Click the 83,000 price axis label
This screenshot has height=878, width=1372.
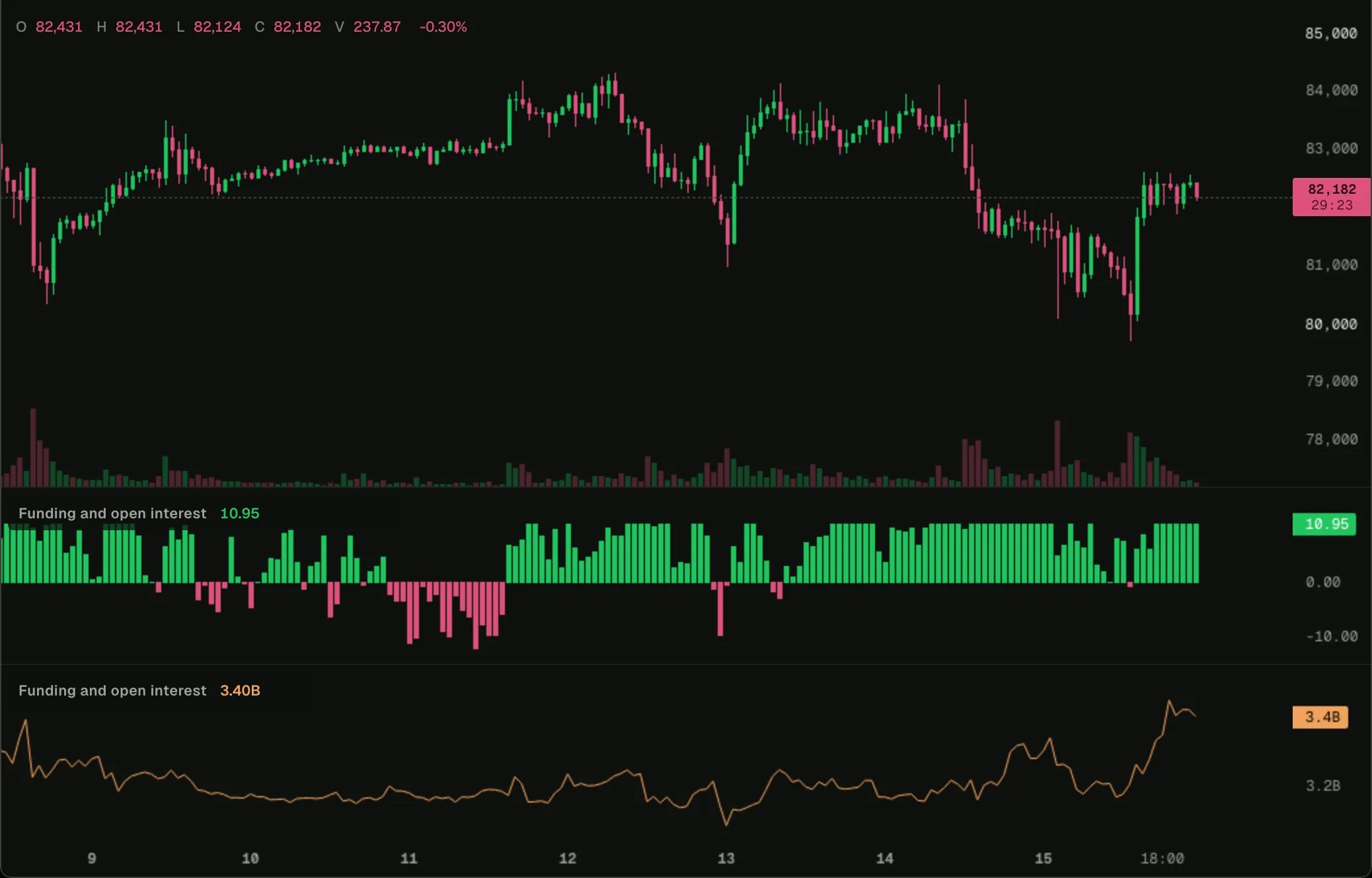click(x=1330, y=149)
